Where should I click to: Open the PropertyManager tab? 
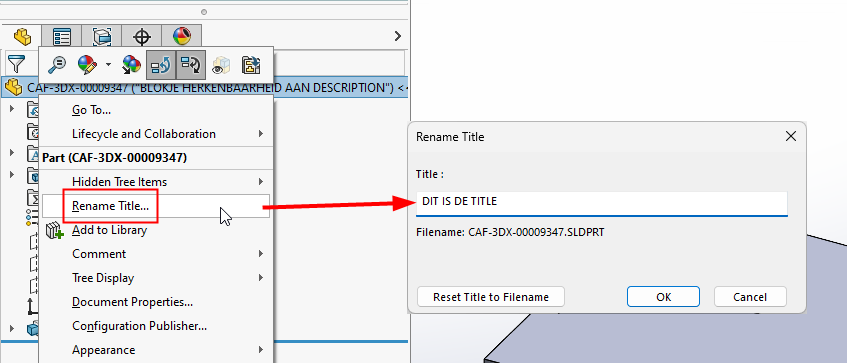pyautogui.click(x=62, y=37)
